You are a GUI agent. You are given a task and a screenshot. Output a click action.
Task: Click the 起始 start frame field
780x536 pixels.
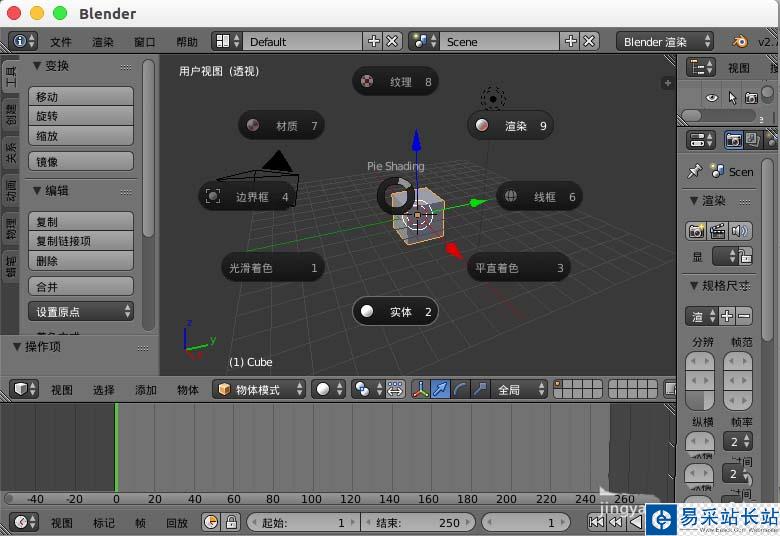[302, 522]
